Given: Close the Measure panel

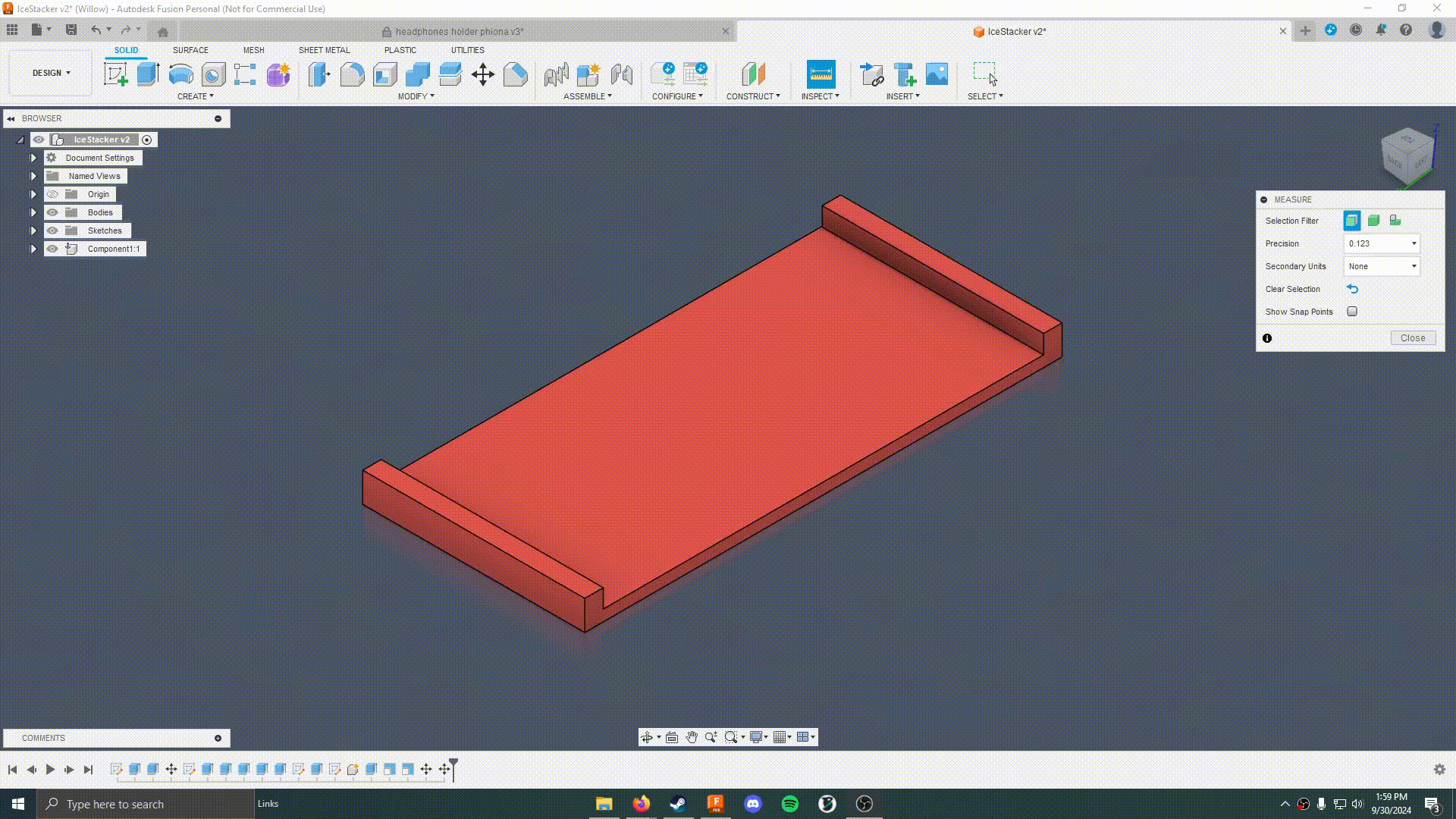Looking at the screenshot, I should tap(1412, 337).
